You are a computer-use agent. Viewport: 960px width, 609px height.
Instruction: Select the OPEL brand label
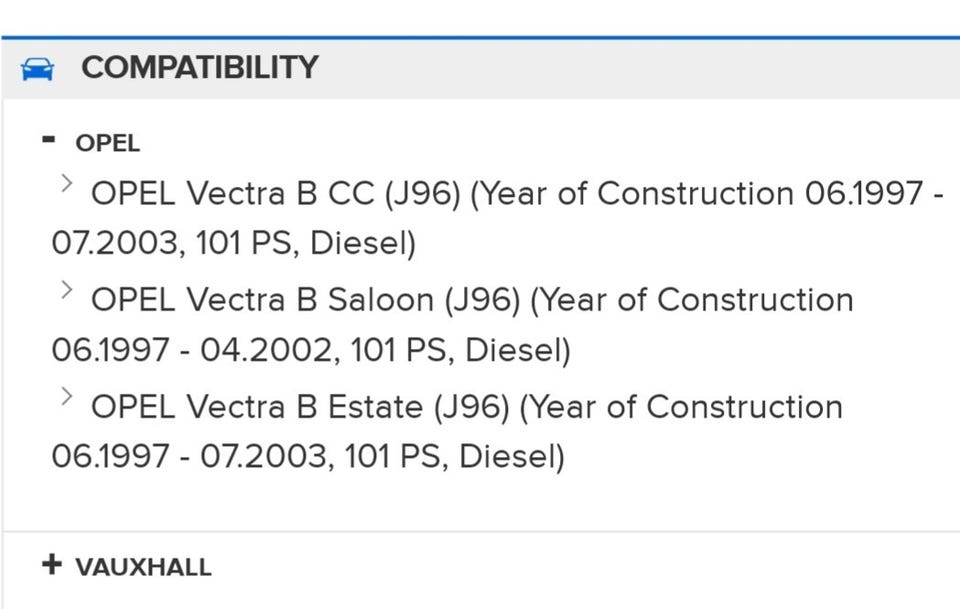coord(108,143)
